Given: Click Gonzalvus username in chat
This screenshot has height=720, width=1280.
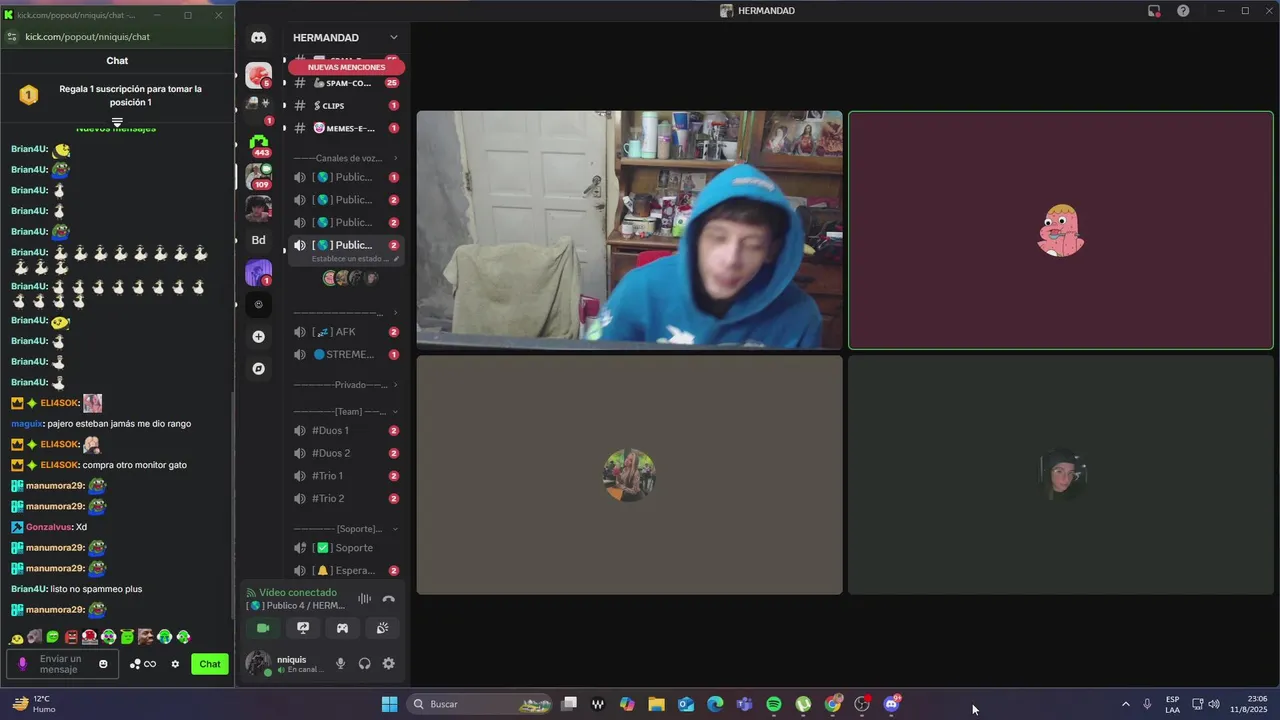Looking at the screenshot, I should [x=49, y=527].
